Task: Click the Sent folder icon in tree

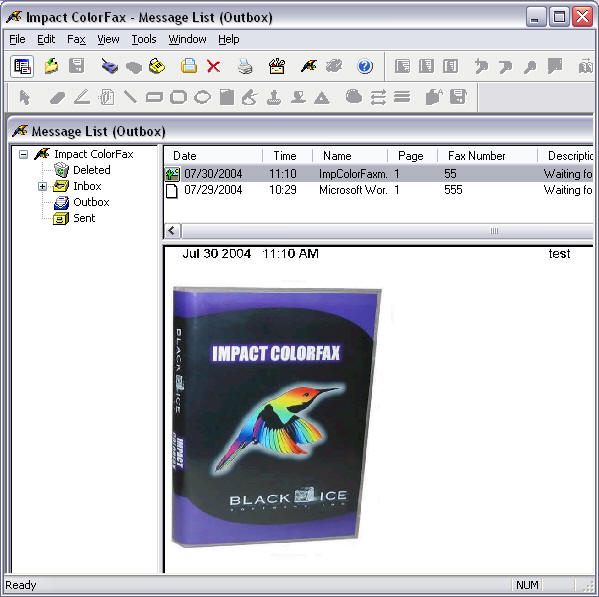Action: [61, 218]
